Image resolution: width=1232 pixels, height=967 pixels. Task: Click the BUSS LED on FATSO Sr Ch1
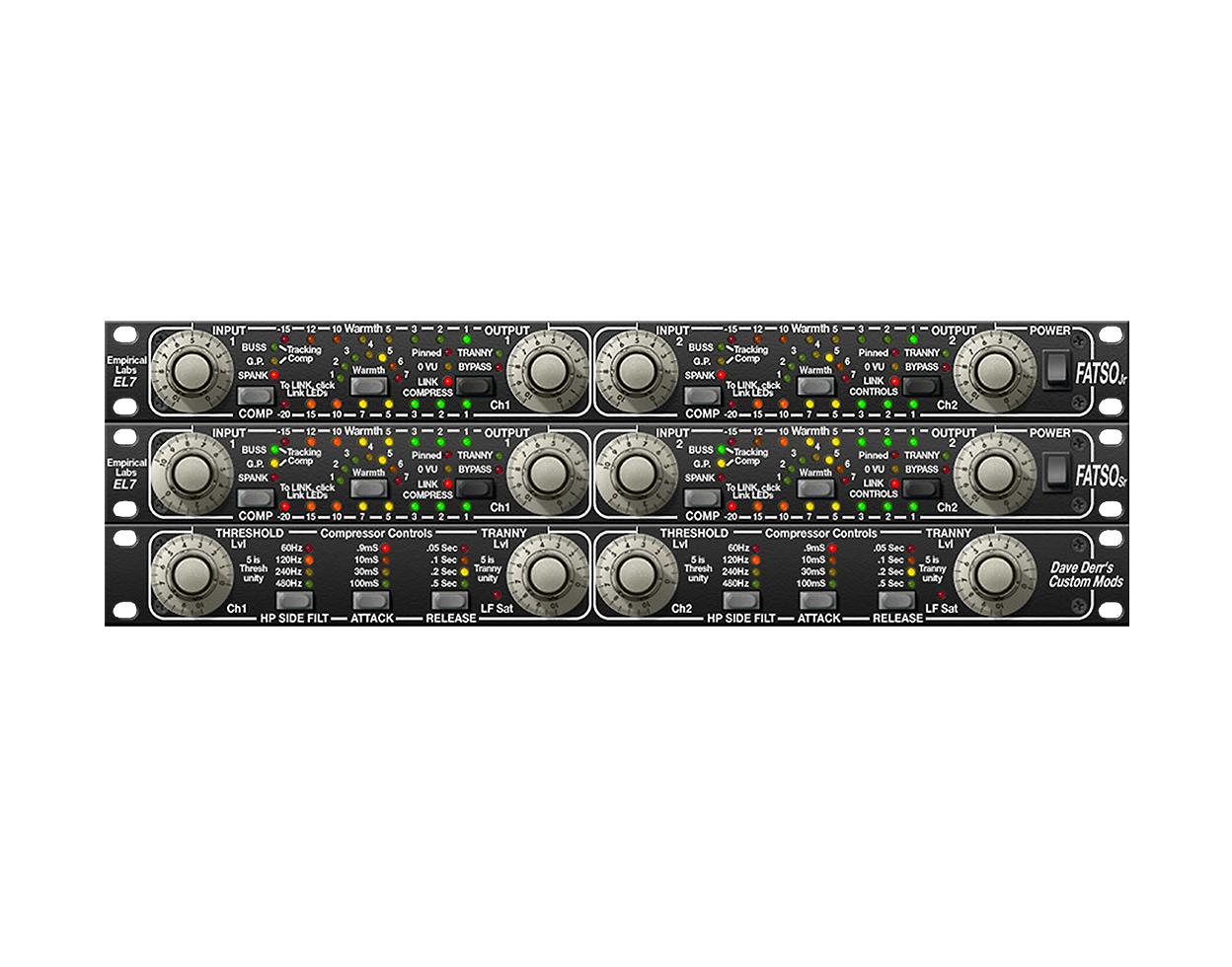pos(274,450)
